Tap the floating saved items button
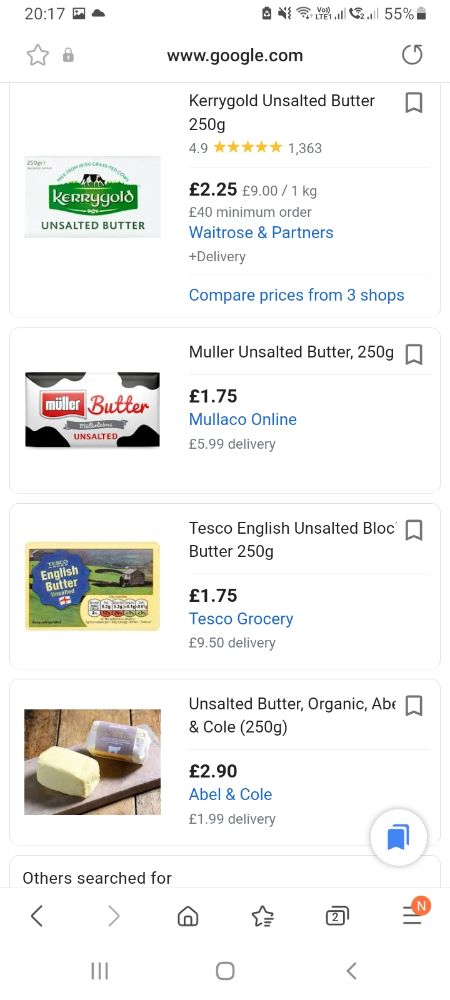This screenshot has height=1000, width=450. [x=398, y=837]
